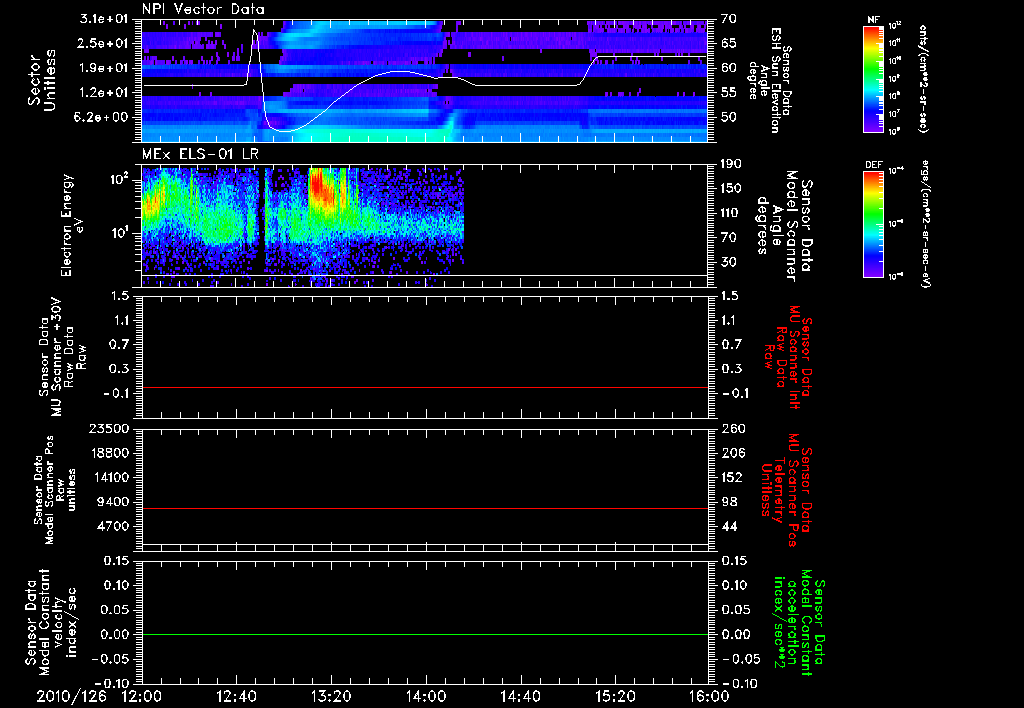Image resolution: width=1024 pixels, height=708 pixels.
Task: Click the '15:20' time axis label
Action: (x=615, y=696)
